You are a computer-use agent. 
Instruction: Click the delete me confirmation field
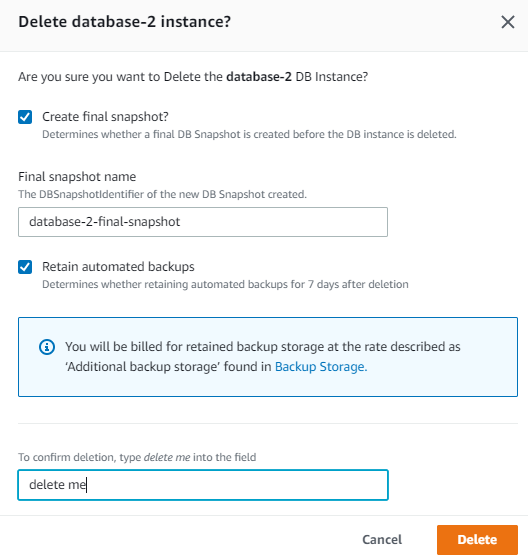click(x=203, y=485)
